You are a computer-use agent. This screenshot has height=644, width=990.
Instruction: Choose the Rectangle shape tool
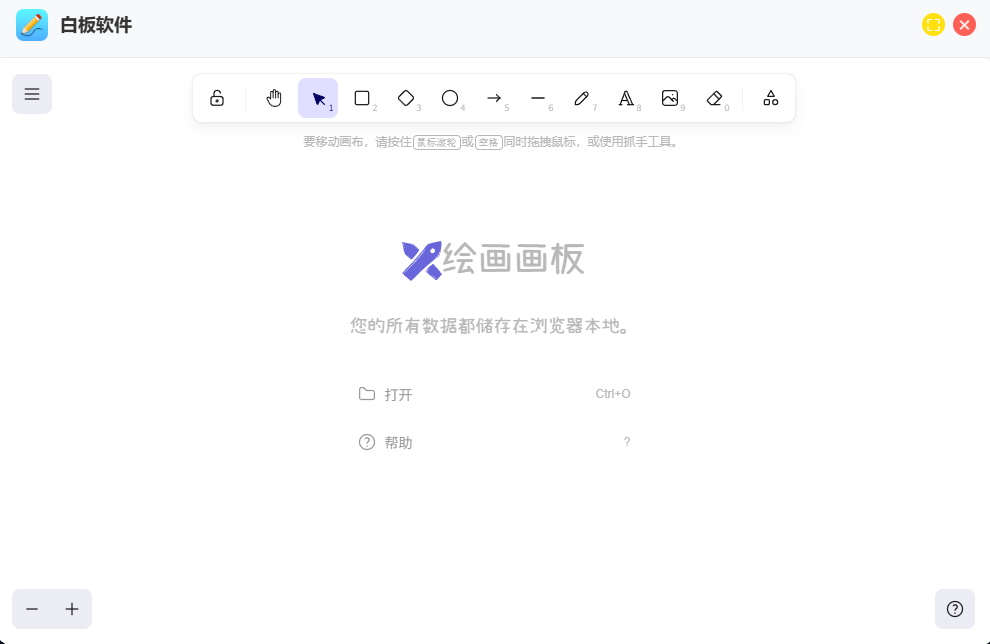coord(362,98)
